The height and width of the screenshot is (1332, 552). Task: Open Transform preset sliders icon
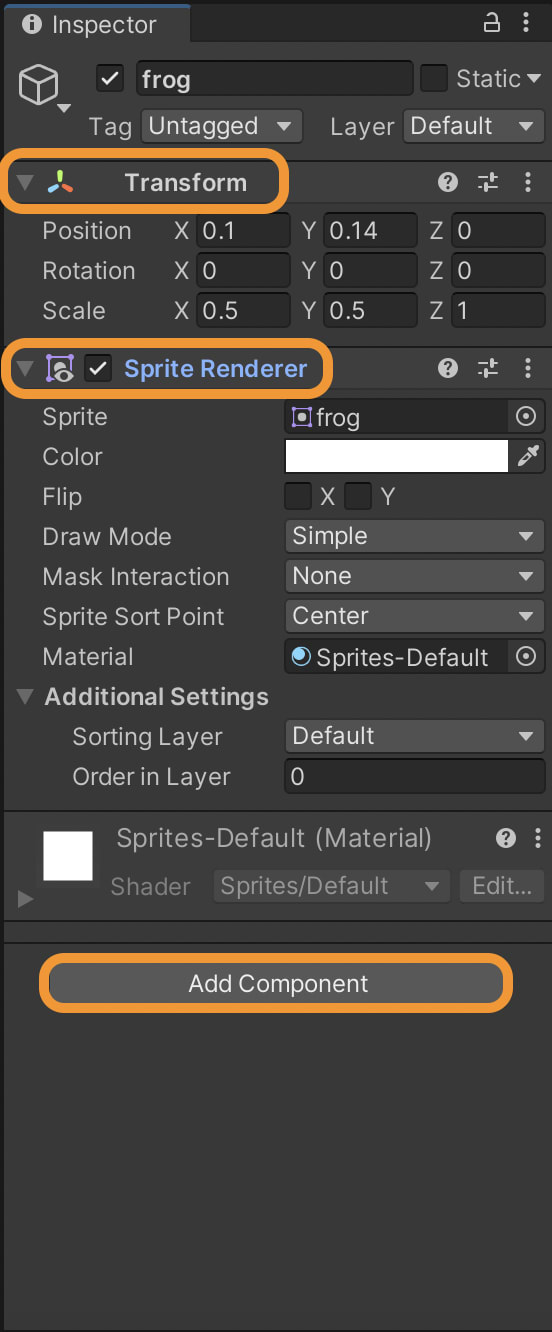[488, 182]
